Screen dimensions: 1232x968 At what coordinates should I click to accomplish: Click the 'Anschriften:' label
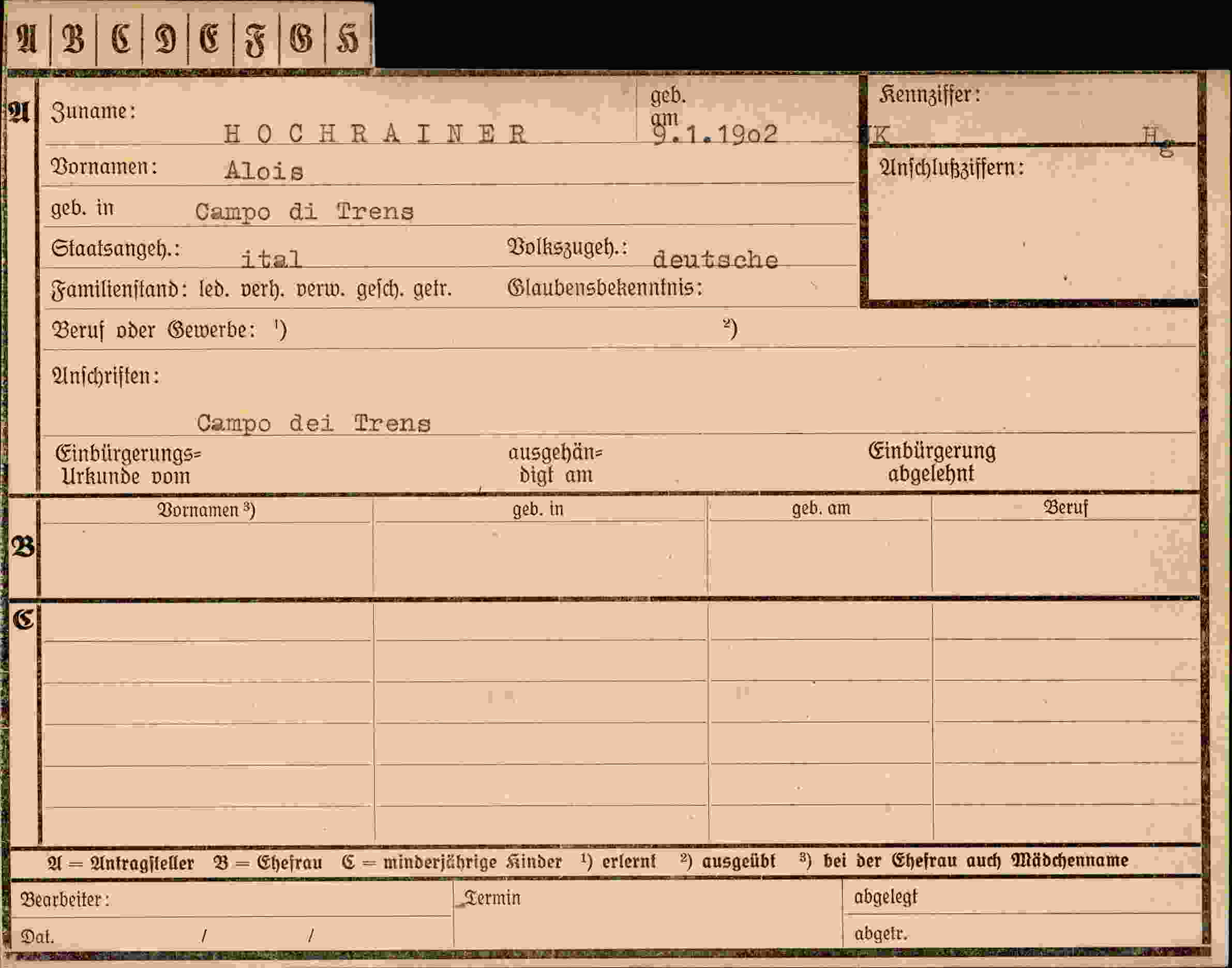coord(106,376)
